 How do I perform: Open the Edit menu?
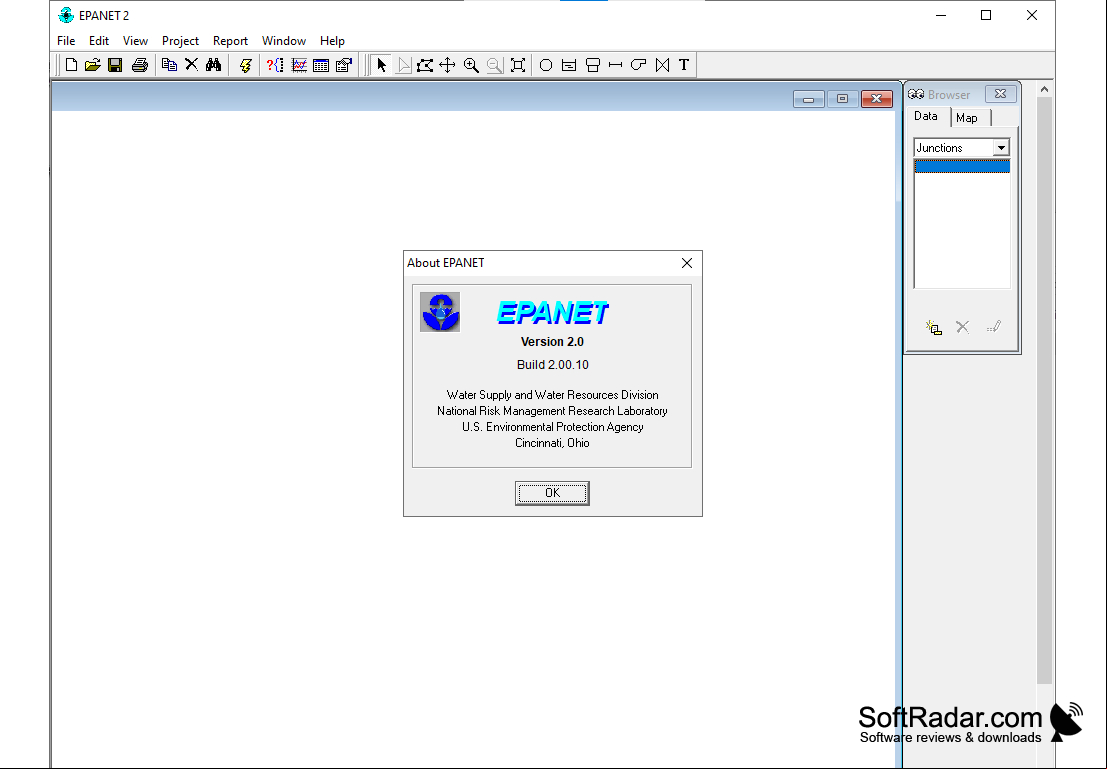pos(99,41)
